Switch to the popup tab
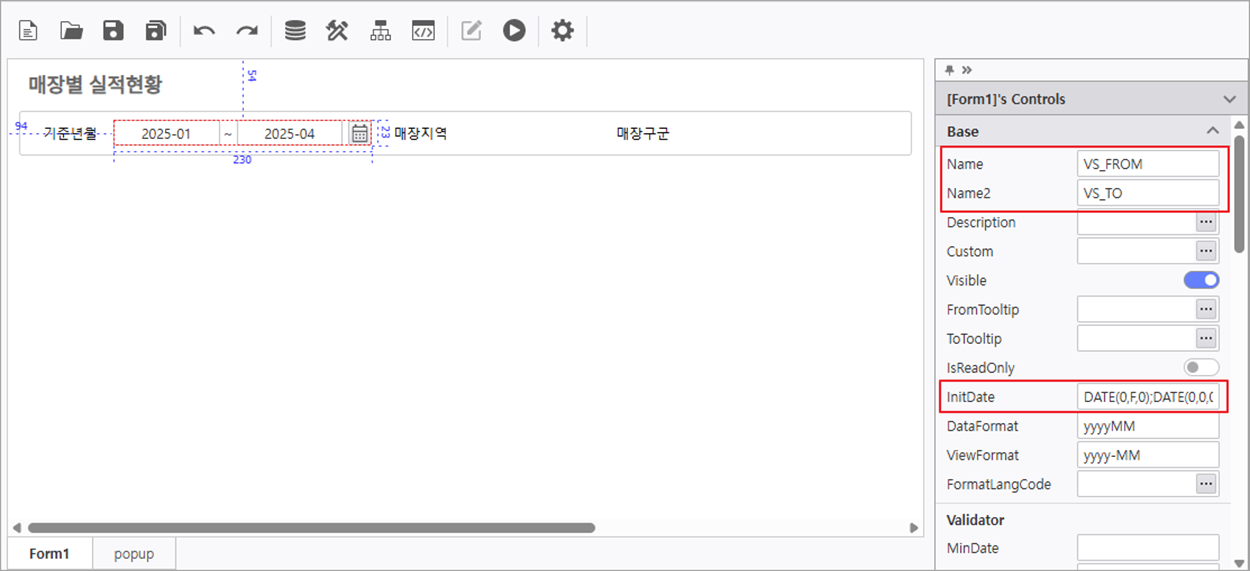This screenshot has width=1250, height=571. pyautogui.click(x=134, y=553)
